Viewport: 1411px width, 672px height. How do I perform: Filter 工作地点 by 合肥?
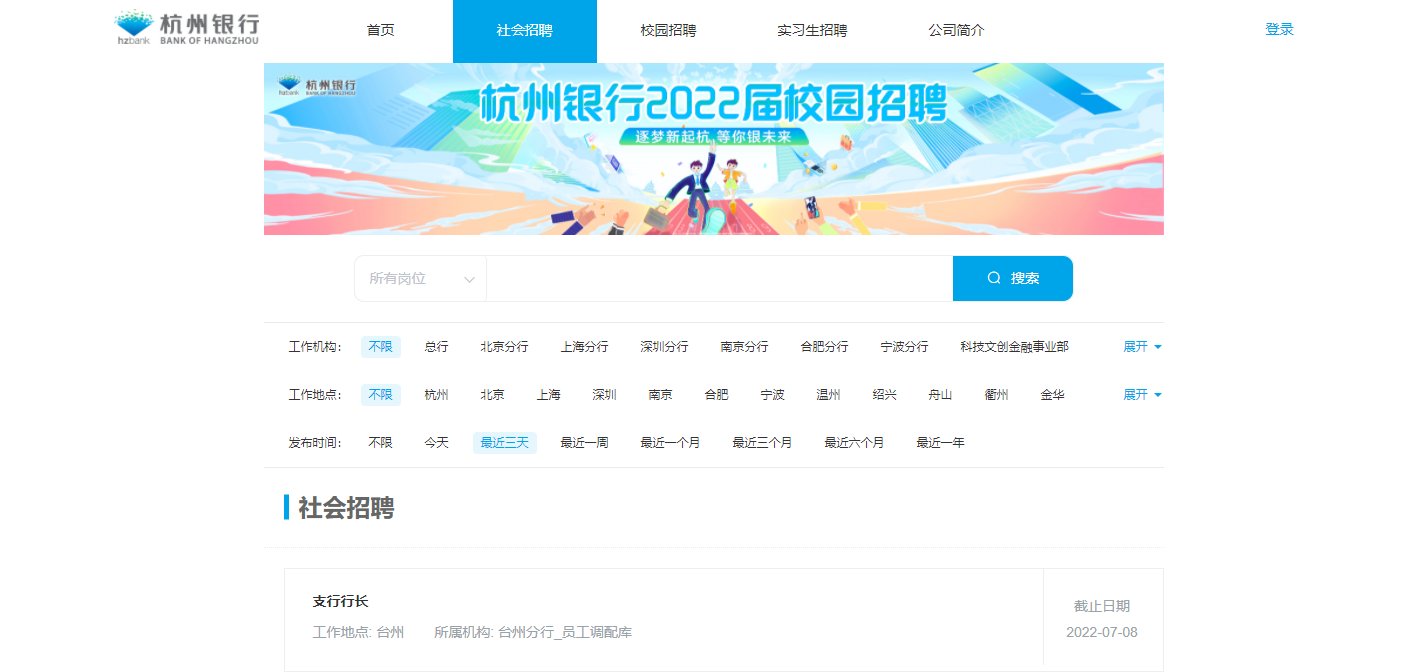tap(716, 395)
